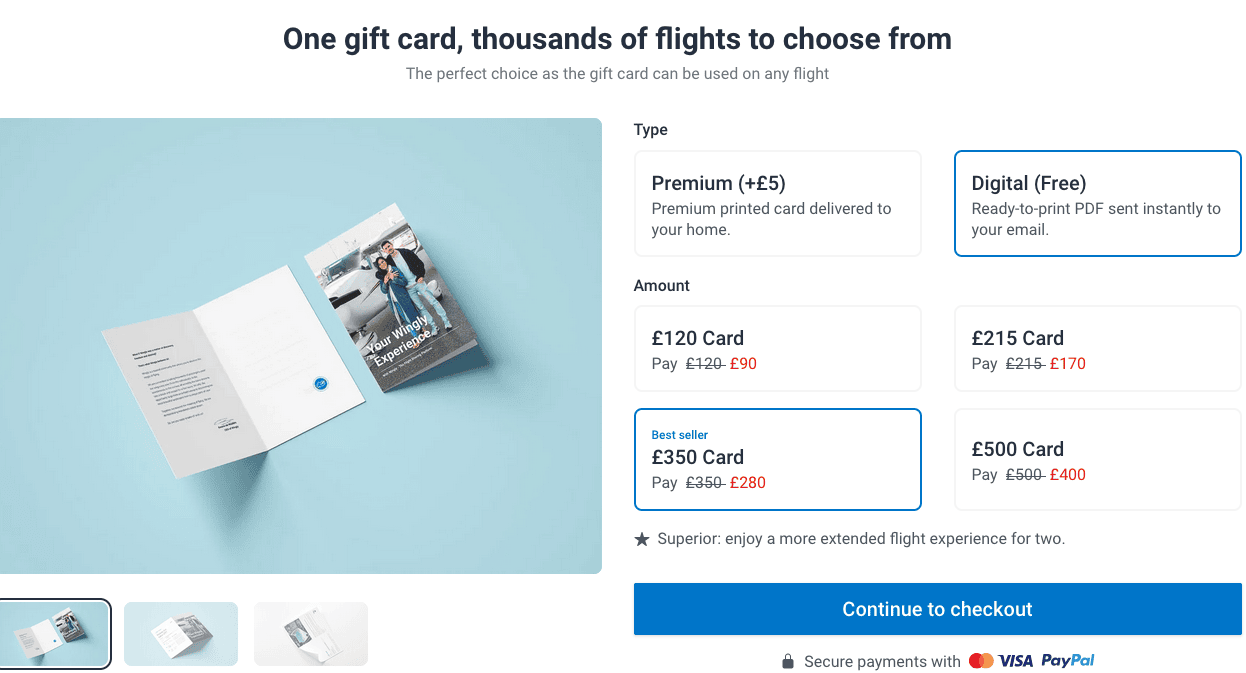
Task: Open the third gift card thumbnail
Action: [x=311, y=634]
